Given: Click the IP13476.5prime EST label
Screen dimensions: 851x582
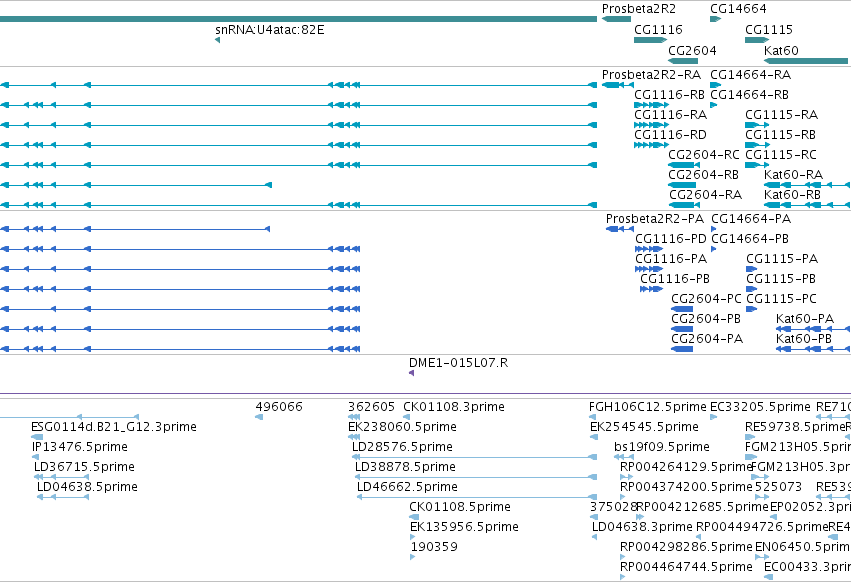Looking at the screenshot, I should click(80, 448).
